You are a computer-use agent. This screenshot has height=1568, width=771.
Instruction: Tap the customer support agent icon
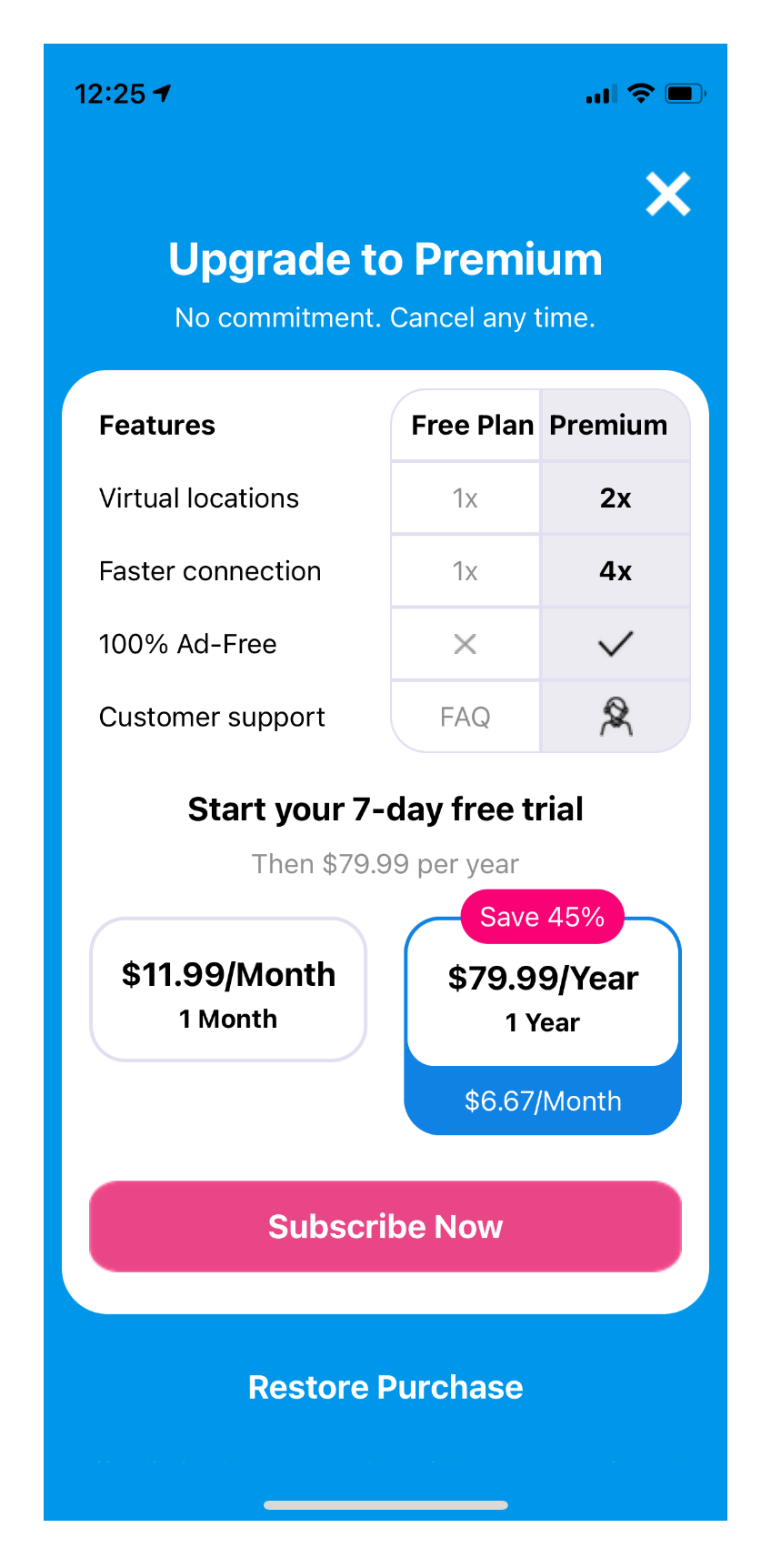616,717
